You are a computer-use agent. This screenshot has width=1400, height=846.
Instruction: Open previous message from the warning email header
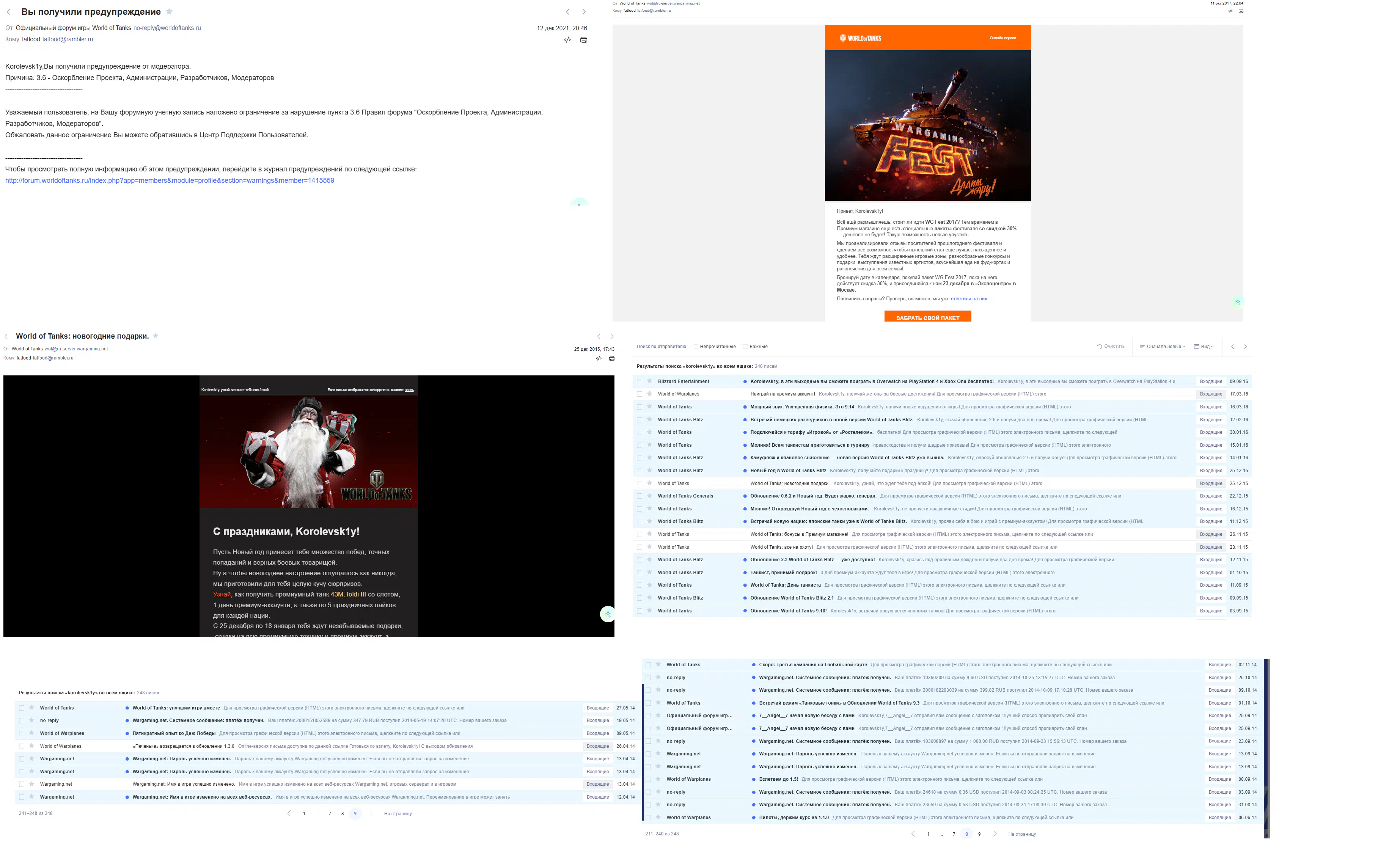click(567, 12)
